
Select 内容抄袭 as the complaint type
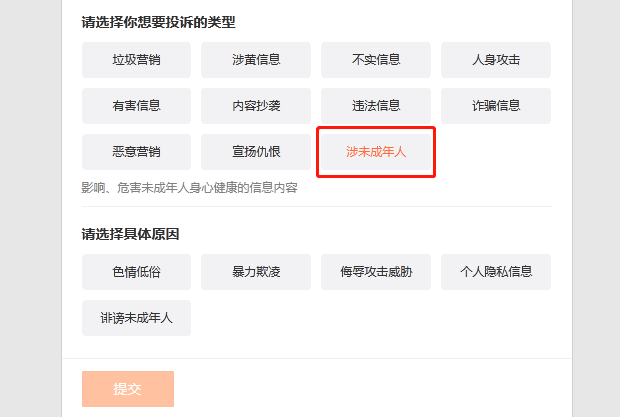[256, 106]
